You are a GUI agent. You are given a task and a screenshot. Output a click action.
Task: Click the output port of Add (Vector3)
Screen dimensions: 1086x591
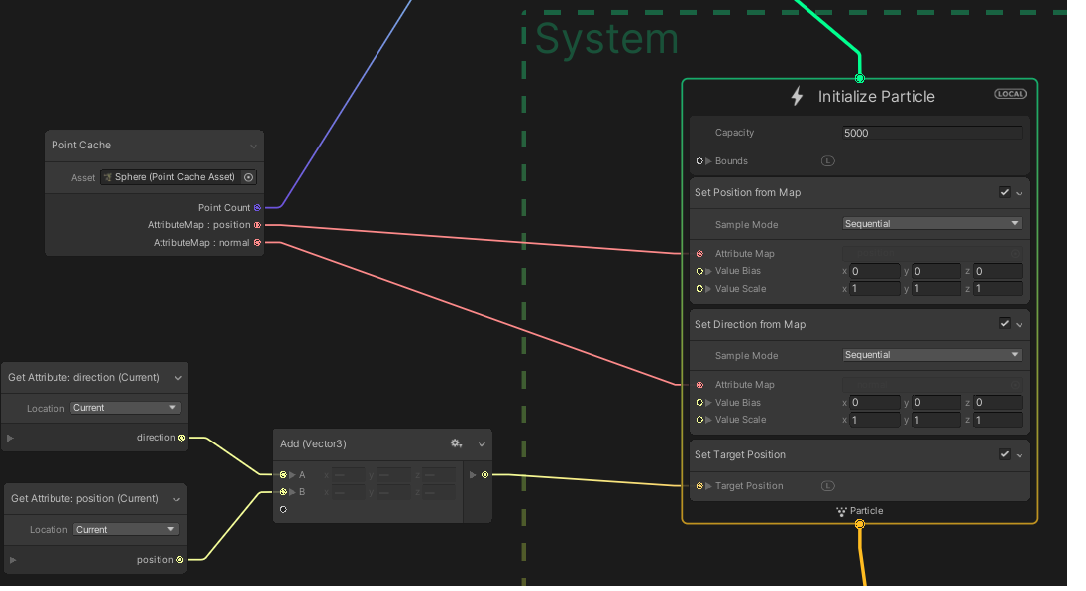tap(486, 475)
